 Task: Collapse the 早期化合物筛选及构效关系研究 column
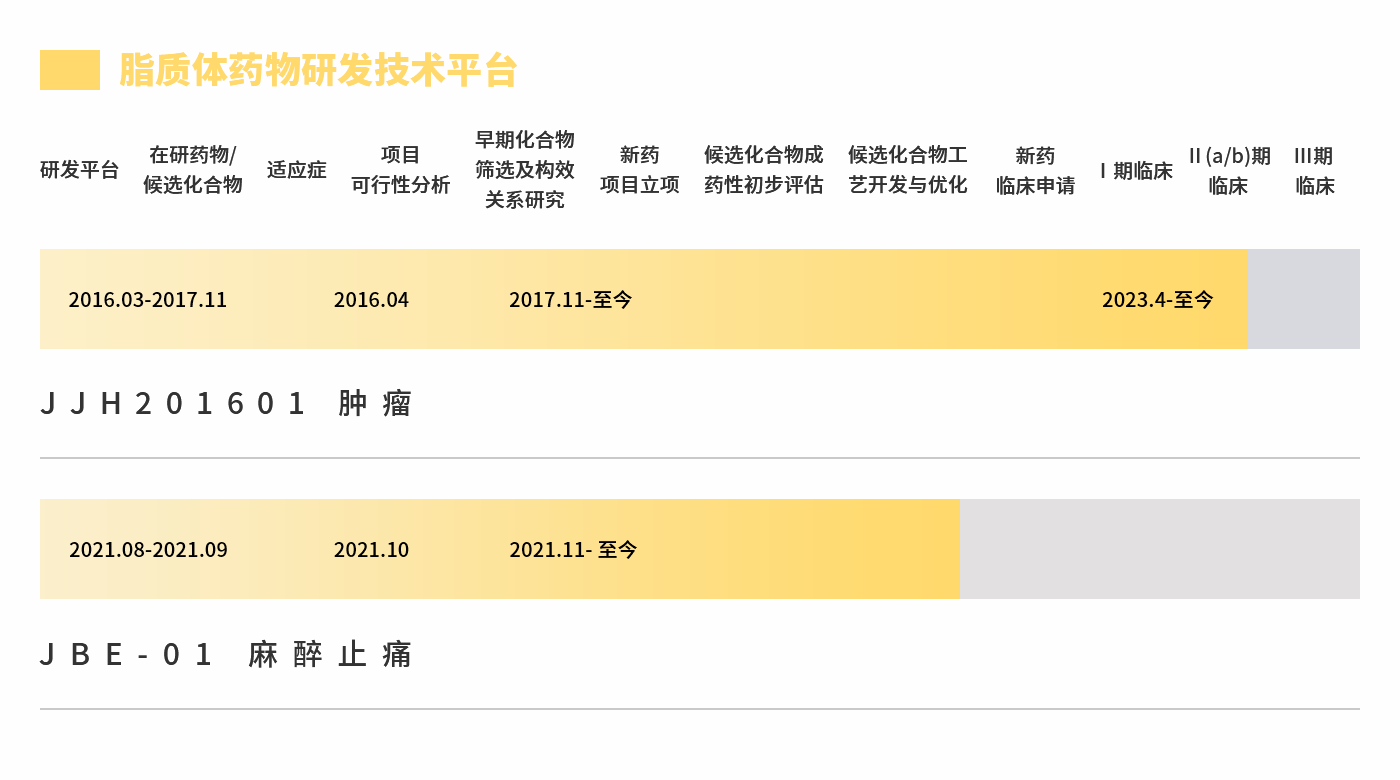tap(525, 170)
